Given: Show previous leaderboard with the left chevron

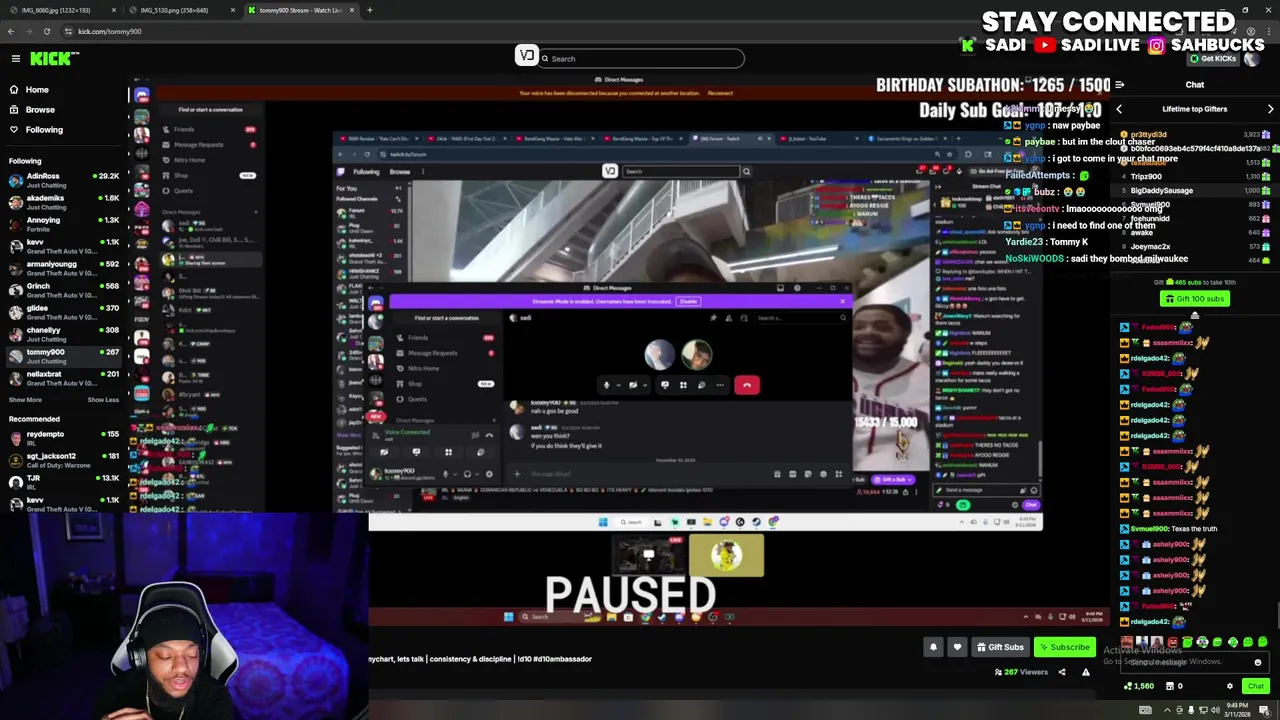Looking at the screenshot, I should click(x=1119, y=109).
